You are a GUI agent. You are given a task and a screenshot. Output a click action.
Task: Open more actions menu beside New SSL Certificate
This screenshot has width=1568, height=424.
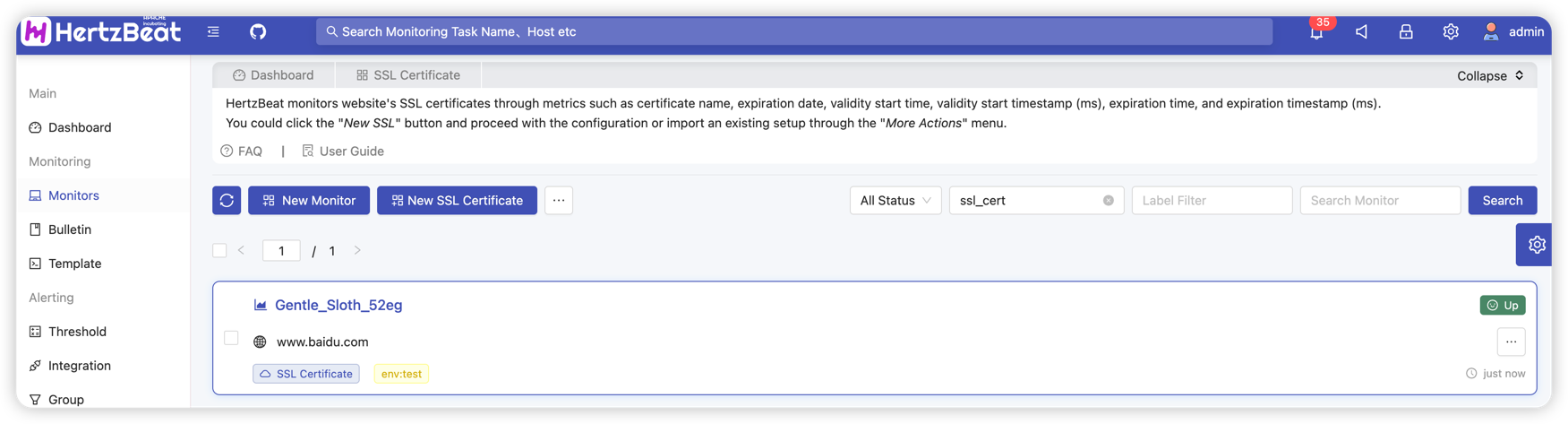click(559, 201)
